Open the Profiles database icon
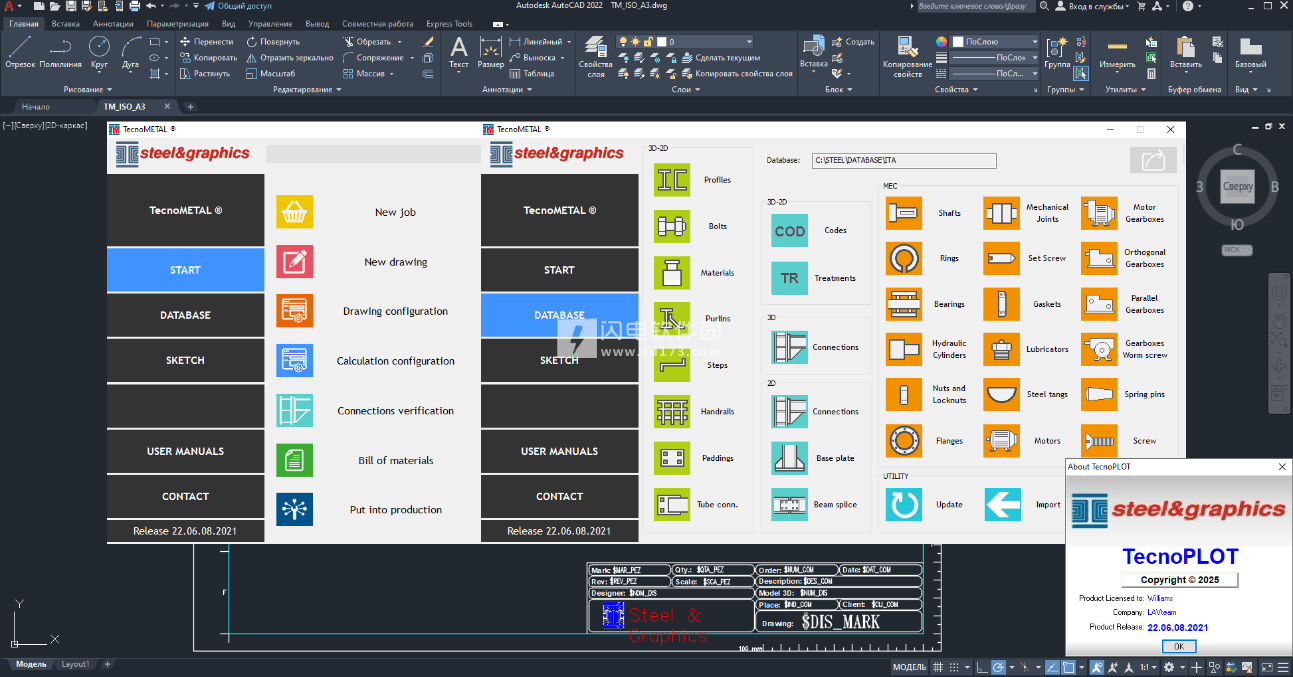 coord(672,180)
